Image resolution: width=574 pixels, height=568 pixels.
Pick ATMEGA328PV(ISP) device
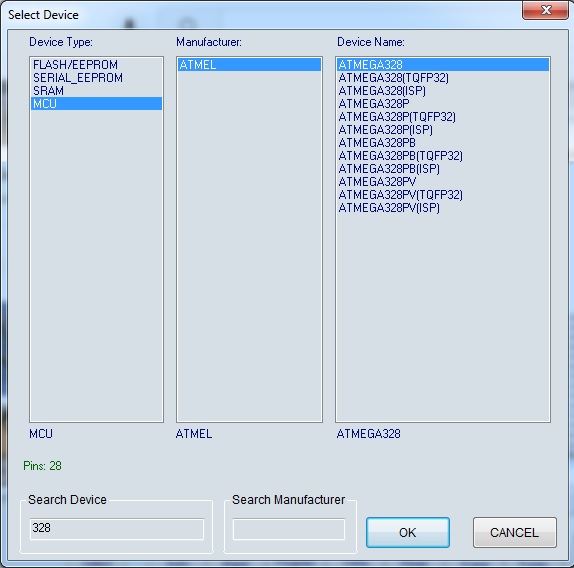pyautogui.click(x=443, y=208)
